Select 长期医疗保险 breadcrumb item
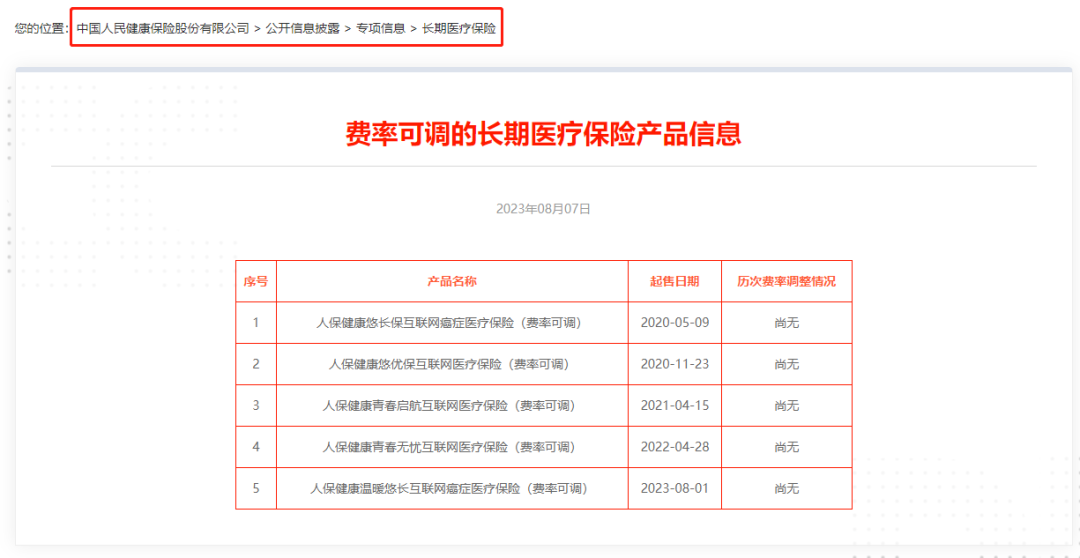1080x558 pixels. click(x=459, y=29)
